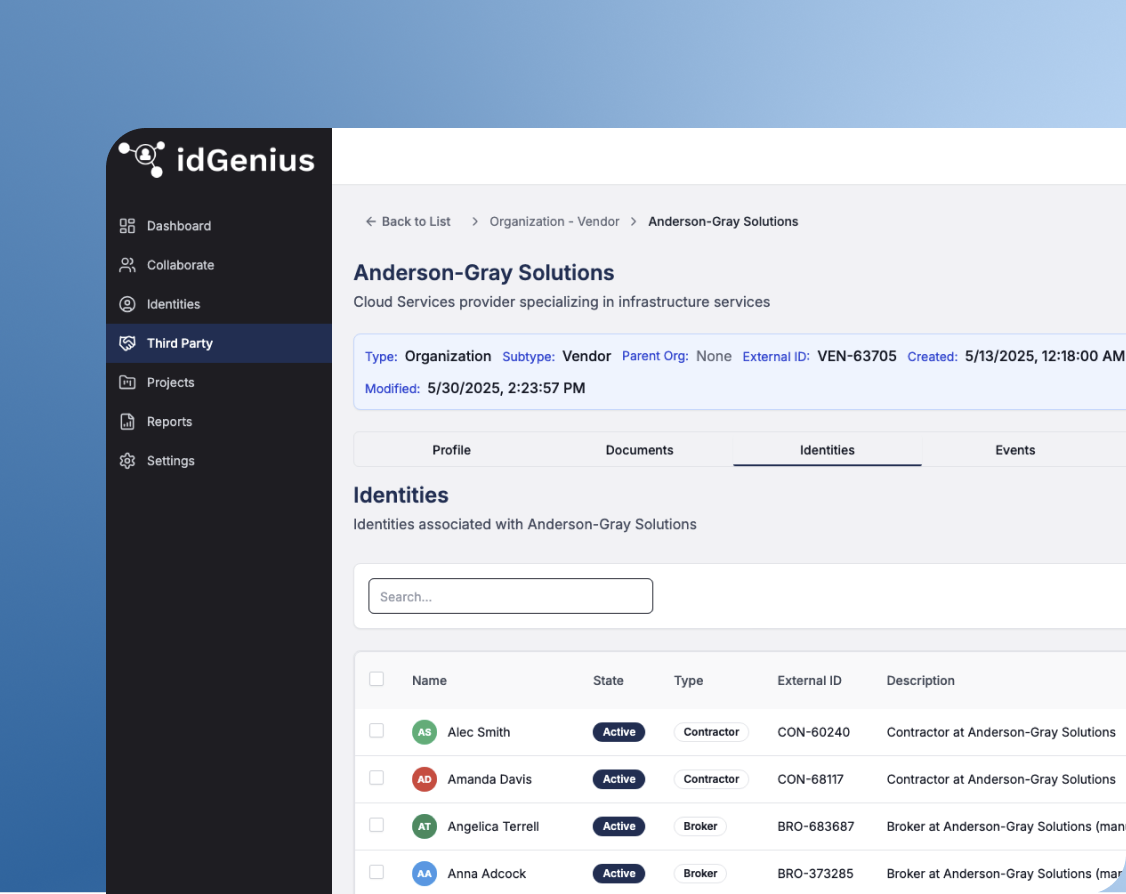Go Back to List
The image size is (1126, 894).
pyautogui.click(x=408, y=221)
